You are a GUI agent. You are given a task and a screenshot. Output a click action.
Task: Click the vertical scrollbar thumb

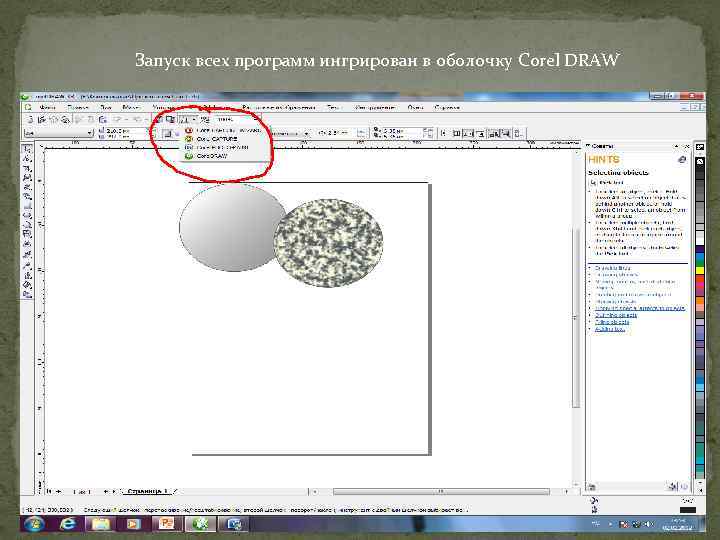(575, 318)
